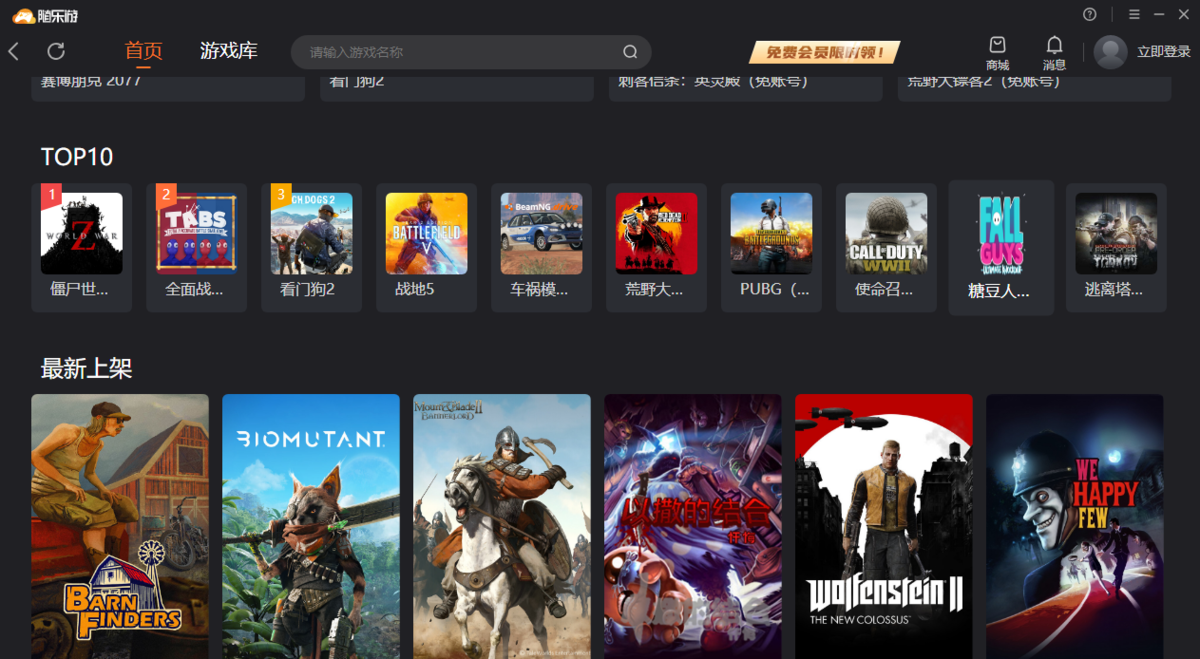This screenshot has height=659, width=1200.
Task: Click the search magnifier icon
Action: [630, 52]
